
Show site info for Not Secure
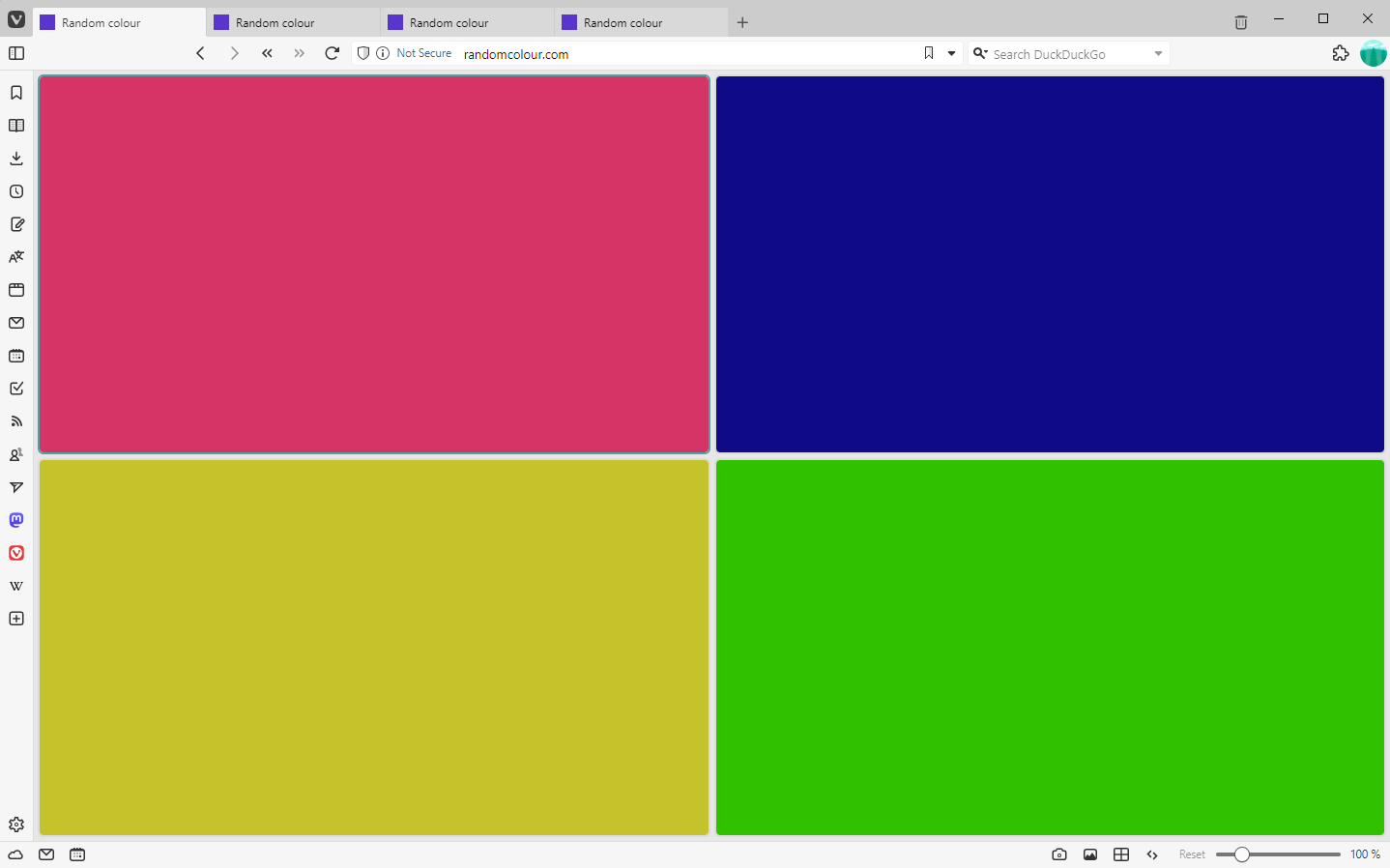415,53
